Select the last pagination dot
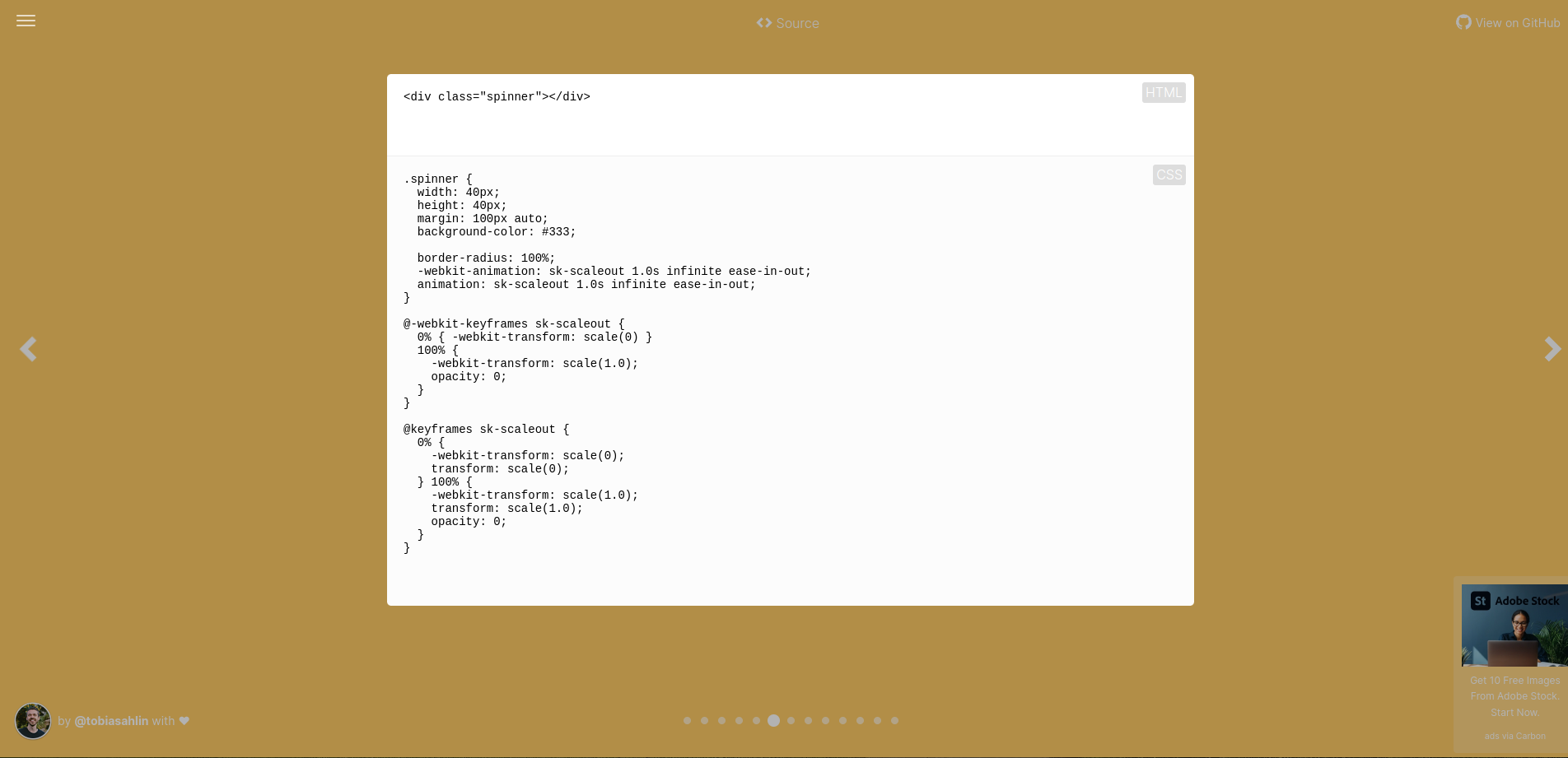The image size is (1568, 758). 894,720
